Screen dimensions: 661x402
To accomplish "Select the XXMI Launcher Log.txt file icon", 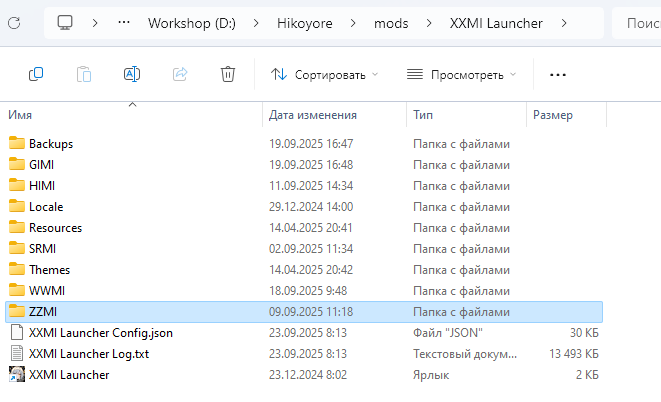I will coord(17,354).
